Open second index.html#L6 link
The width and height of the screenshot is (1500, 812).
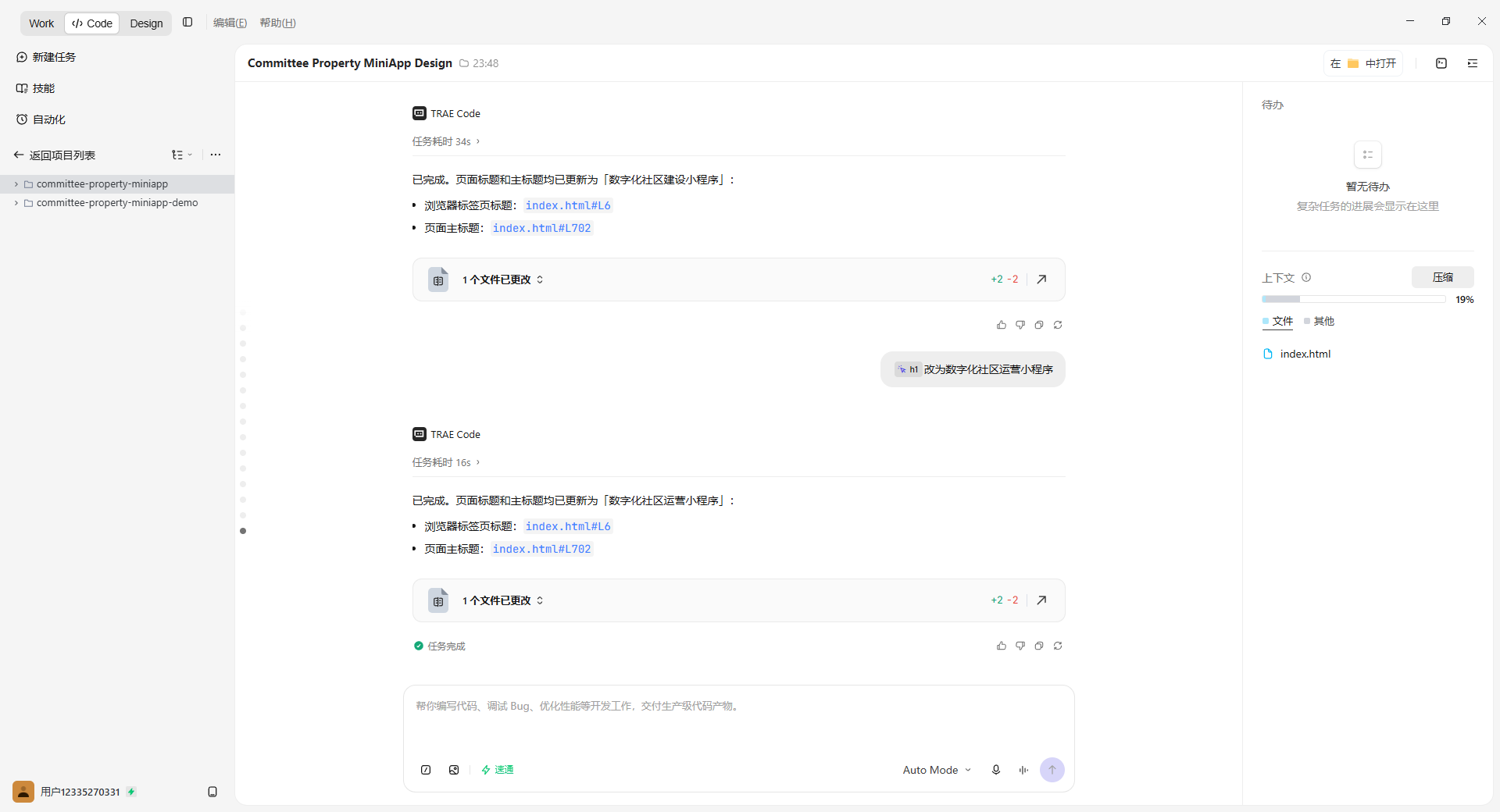568,526
